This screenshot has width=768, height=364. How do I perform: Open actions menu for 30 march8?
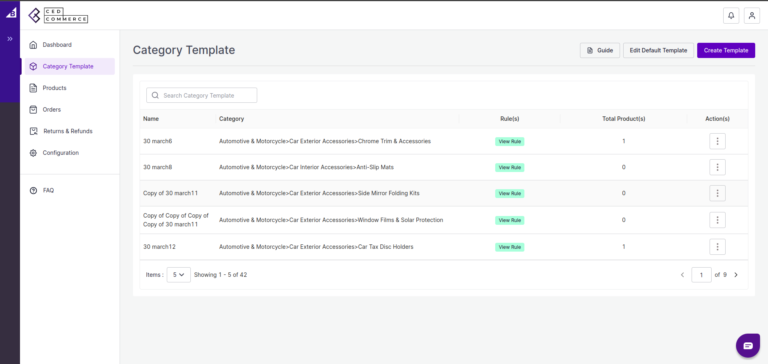point(718,167)
